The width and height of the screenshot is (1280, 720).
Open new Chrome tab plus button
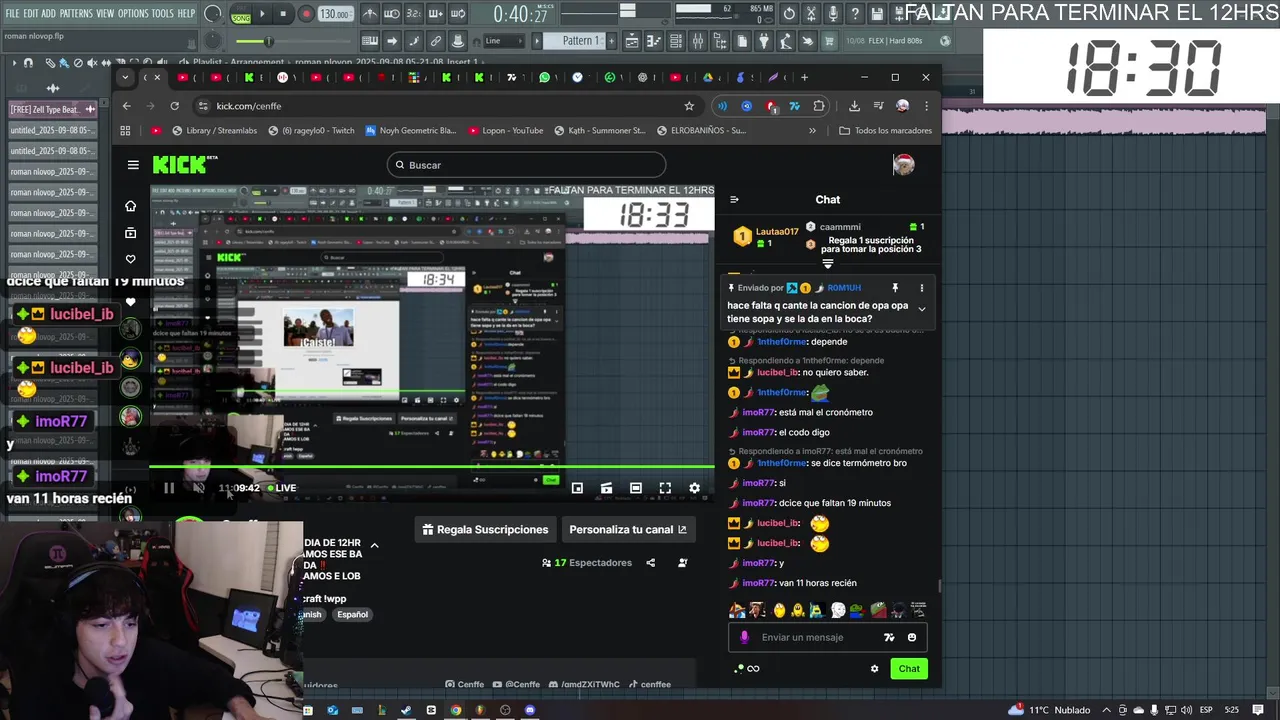click(x=804, y=77)
